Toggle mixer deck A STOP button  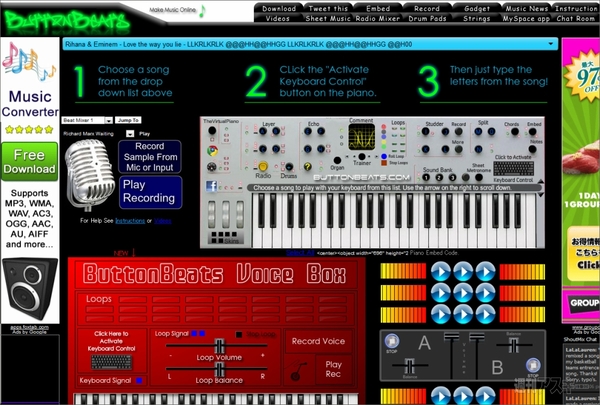pos(391,341)
